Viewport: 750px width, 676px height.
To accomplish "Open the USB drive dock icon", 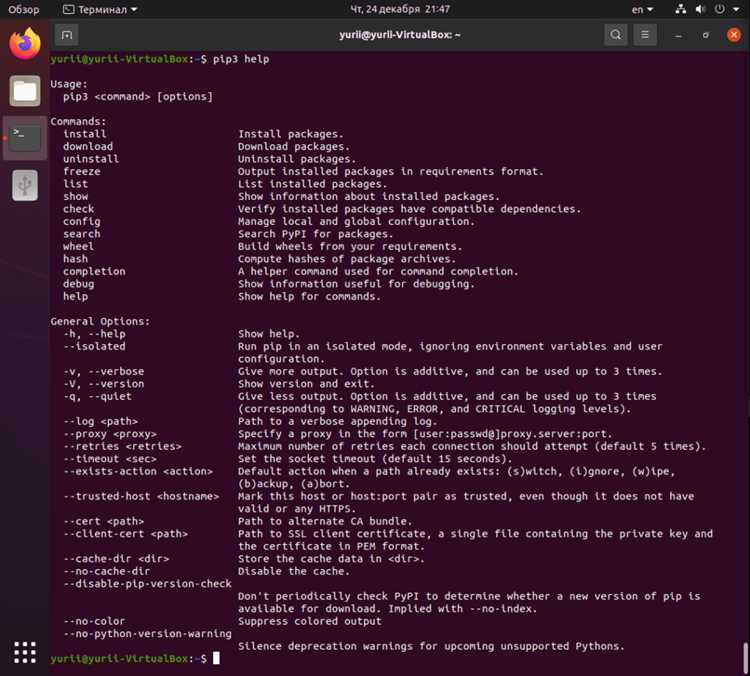I will tap(25, 185).
